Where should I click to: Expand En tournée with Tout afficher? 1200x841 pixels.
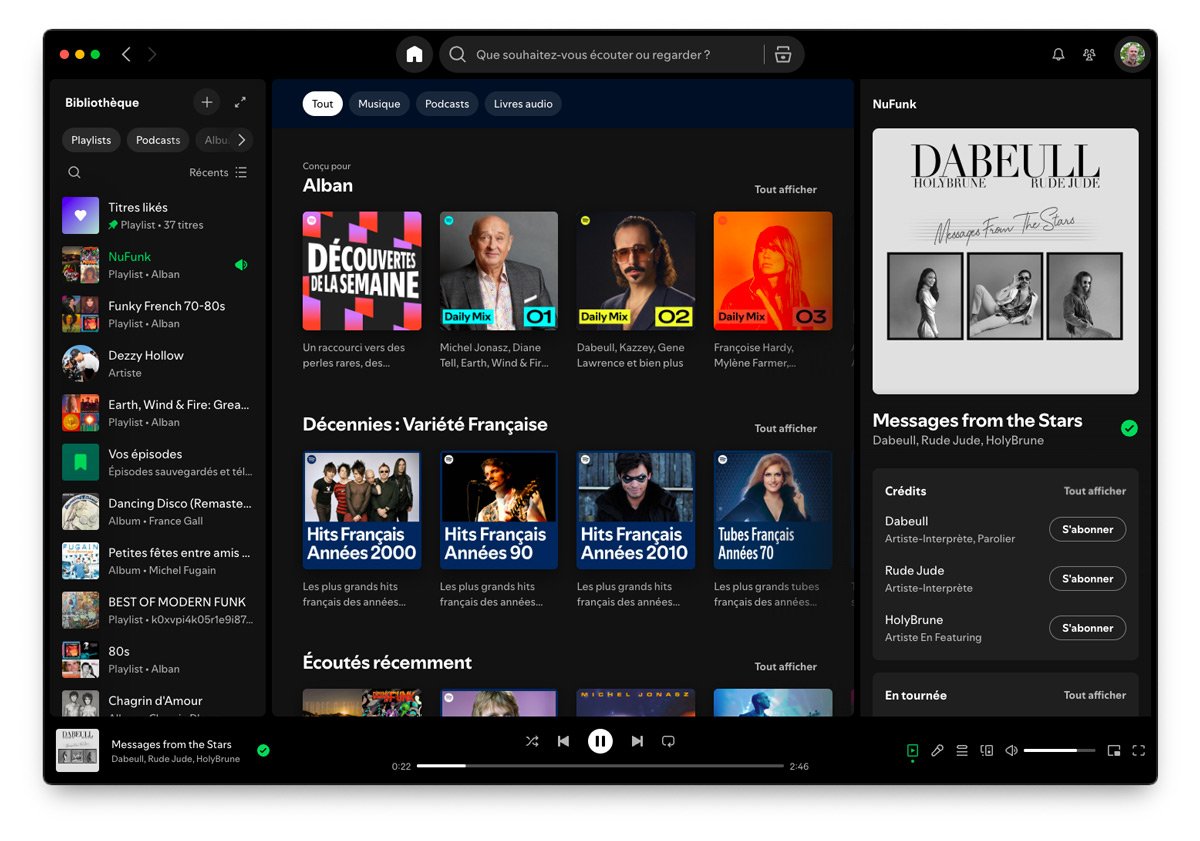[x=1094, y=695]
